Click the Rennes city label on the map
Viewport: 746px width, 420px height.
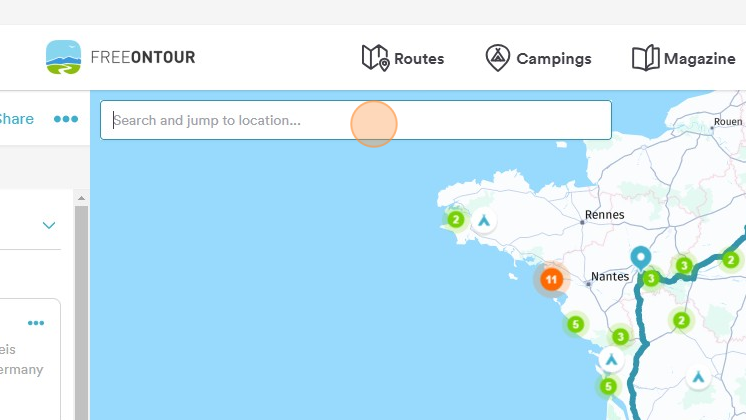(604, 214)
